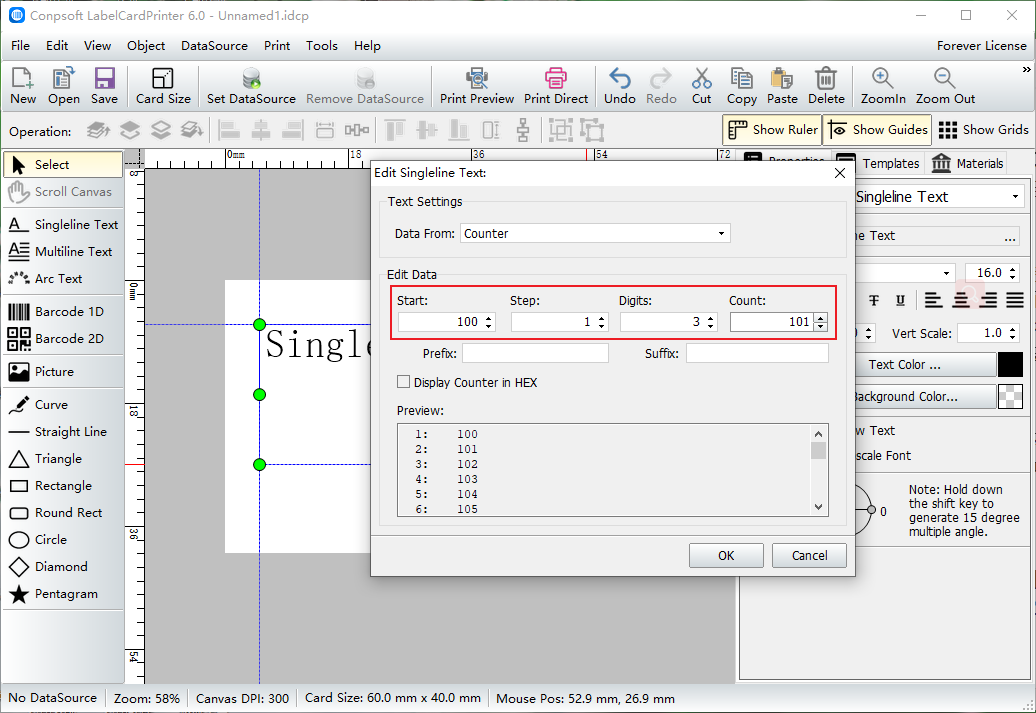Paste from clipboard icon
1036x713 pixels.
(x=782, y=86)
